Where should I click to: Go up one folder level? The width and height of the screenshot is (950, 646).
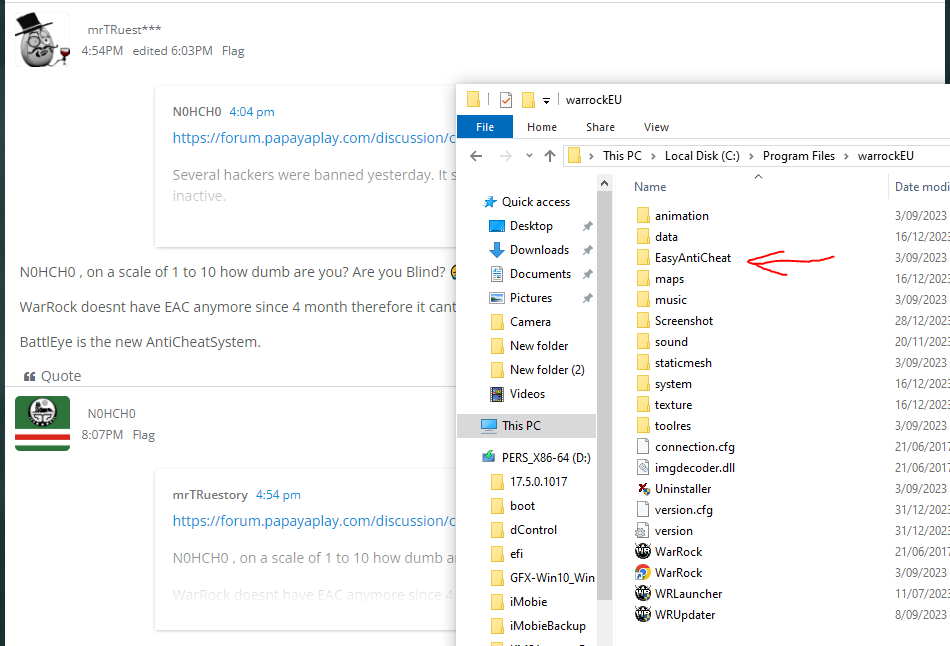point(550,156)
